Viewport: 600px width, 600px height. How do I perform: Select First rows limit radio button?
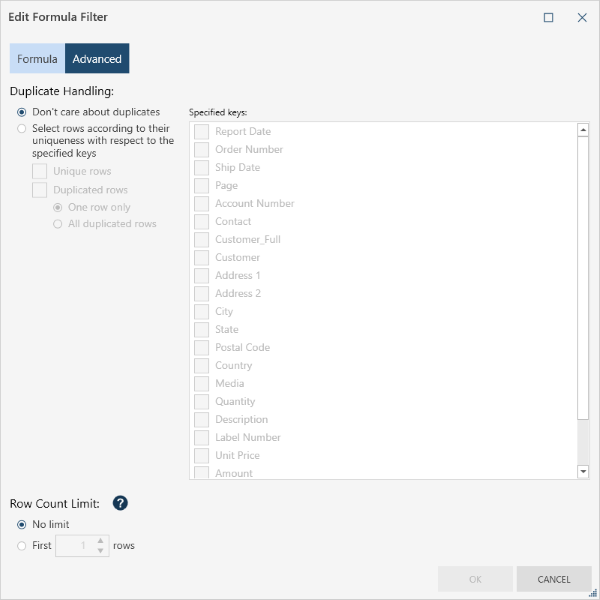point(22,546)
